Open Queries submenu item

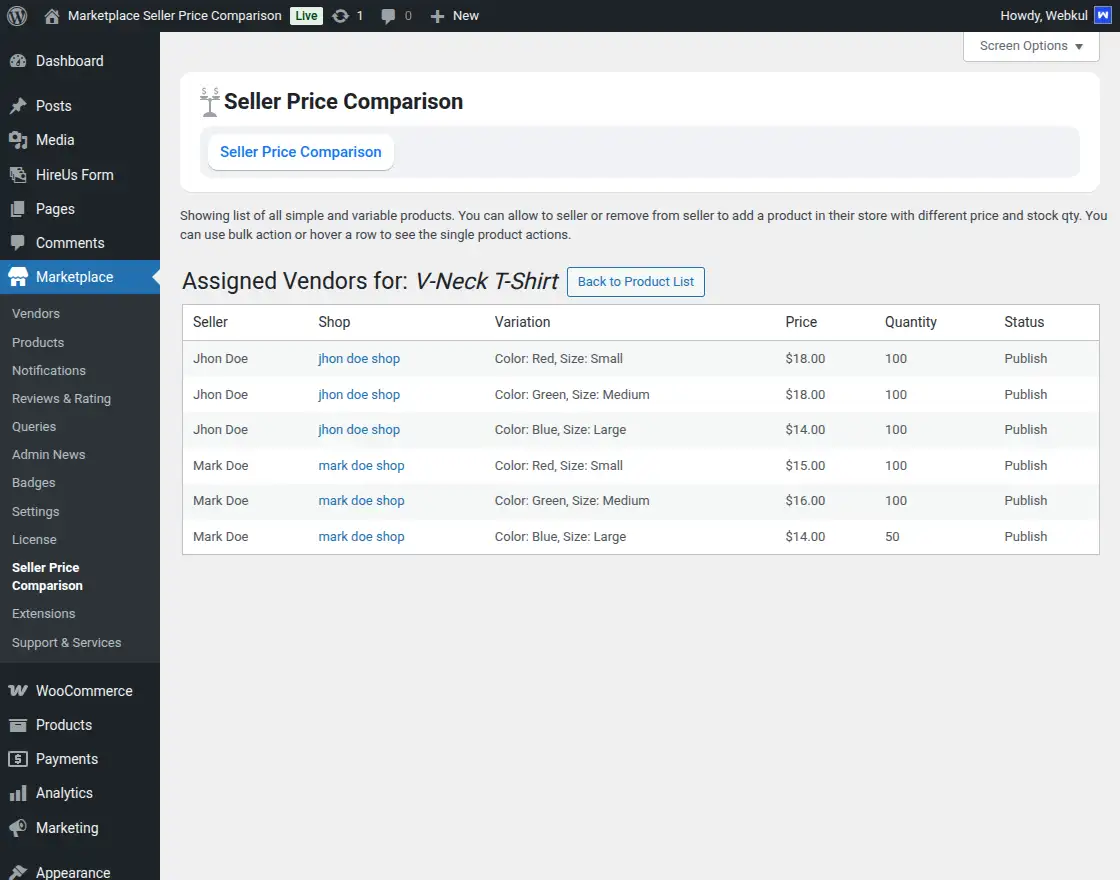tap(34, 426)
